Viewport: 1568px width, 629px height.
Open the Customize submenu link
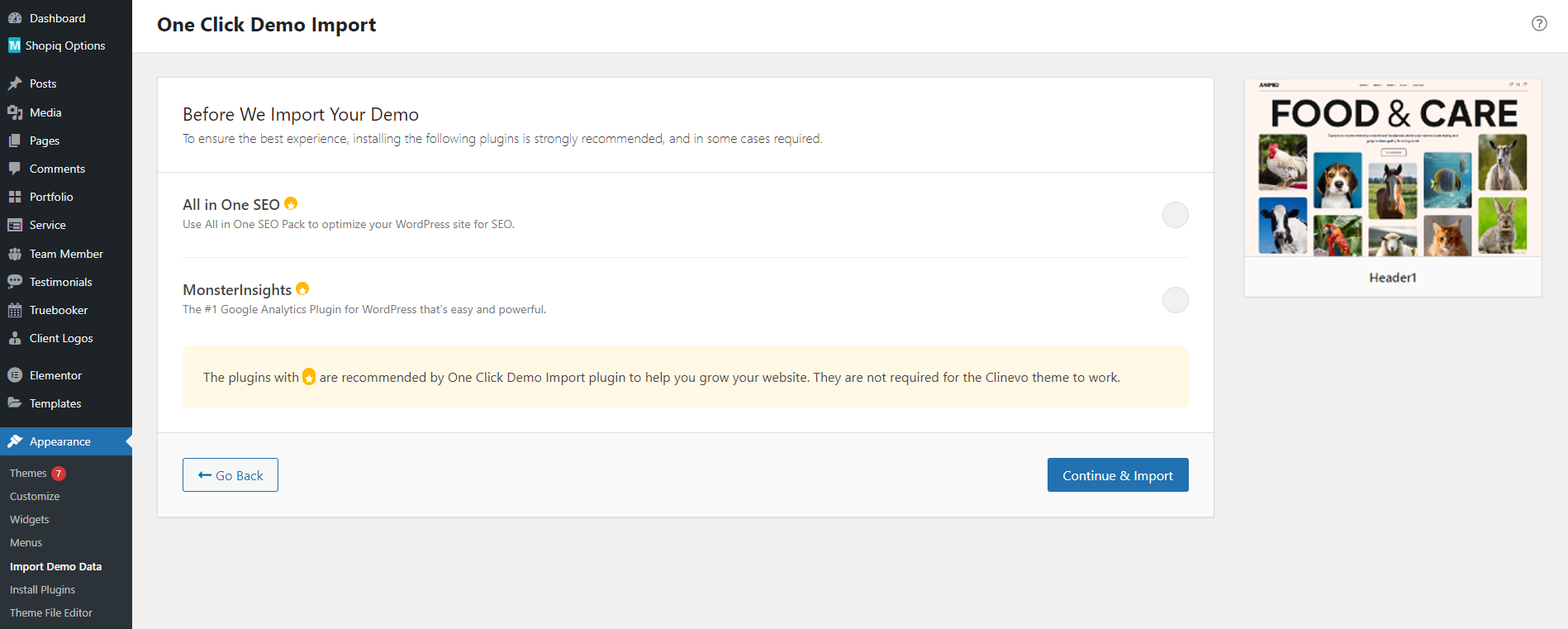coord(35,497)
